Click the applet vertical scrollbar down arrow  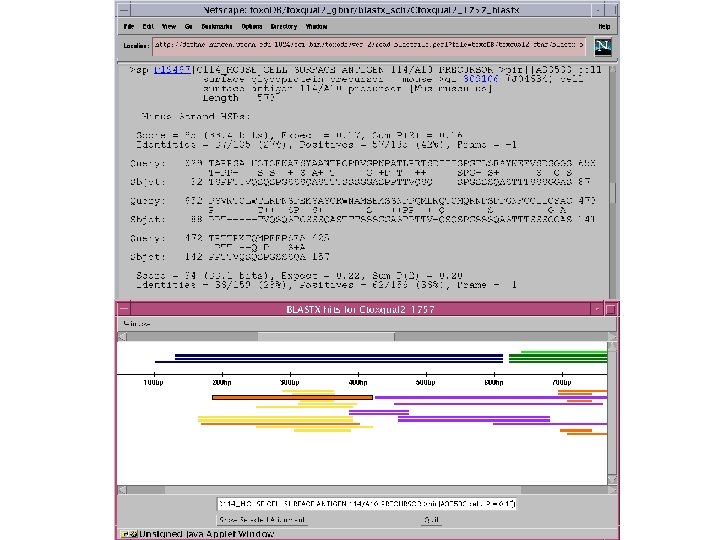pyautogui.click(x=612, y=480)
